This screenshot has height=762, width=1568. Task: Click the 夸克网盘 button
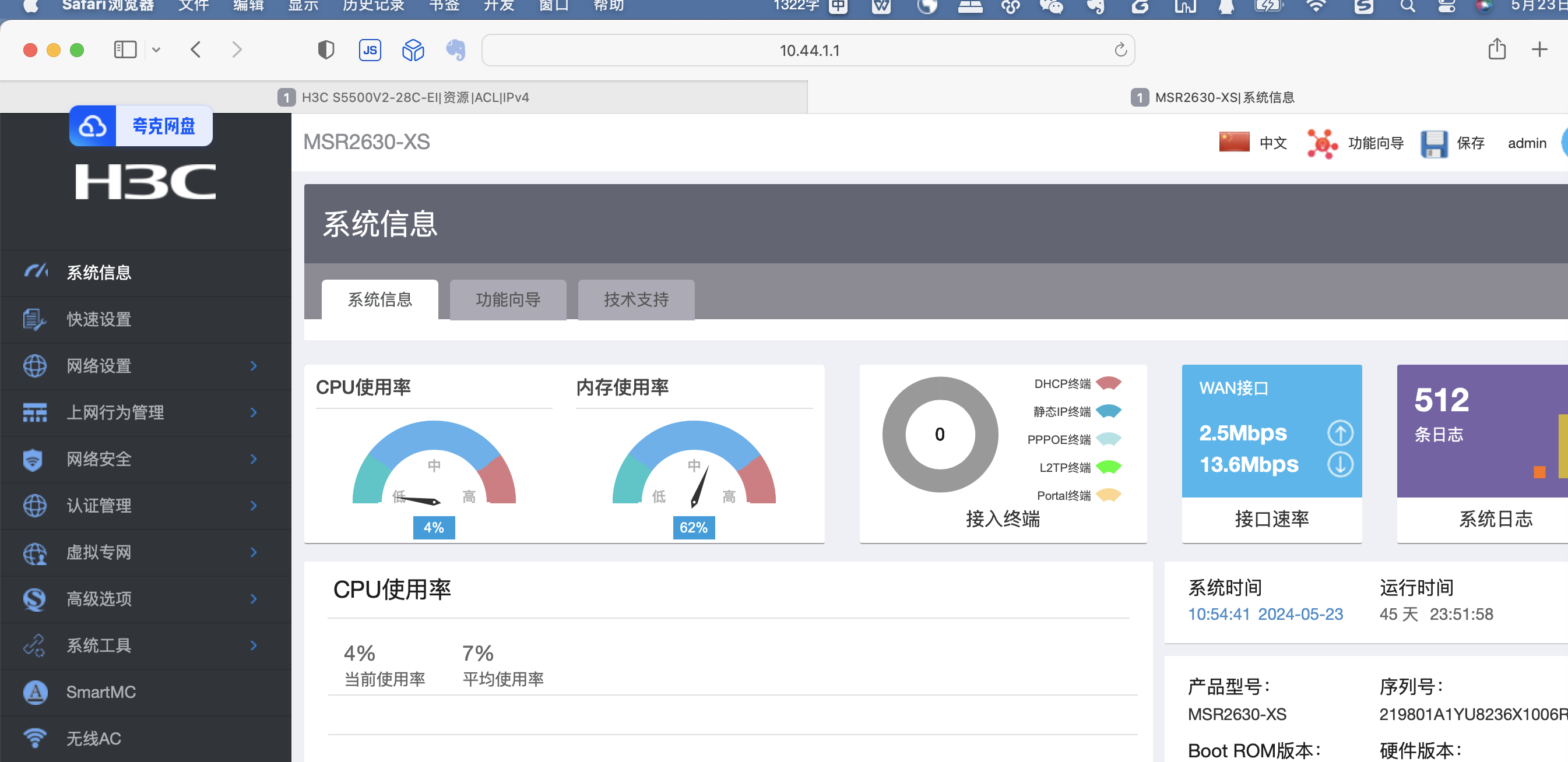(141, 126)
